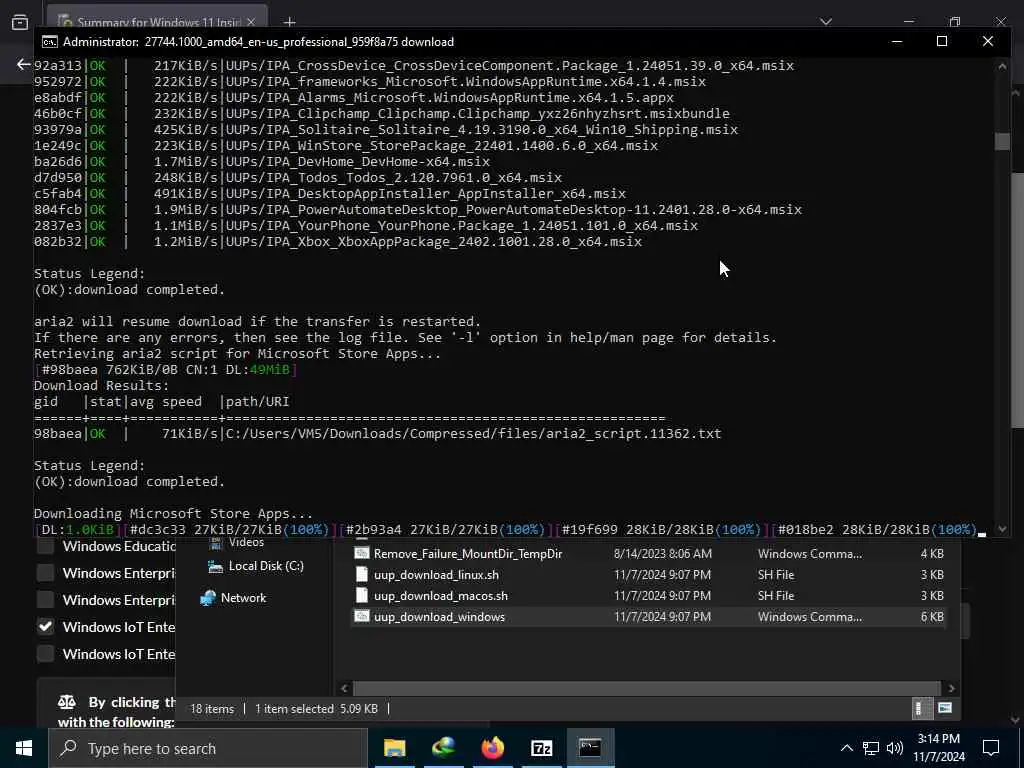Click the browser back arrow
Viewport: 1024px width, 768px height.
[24, 64]
